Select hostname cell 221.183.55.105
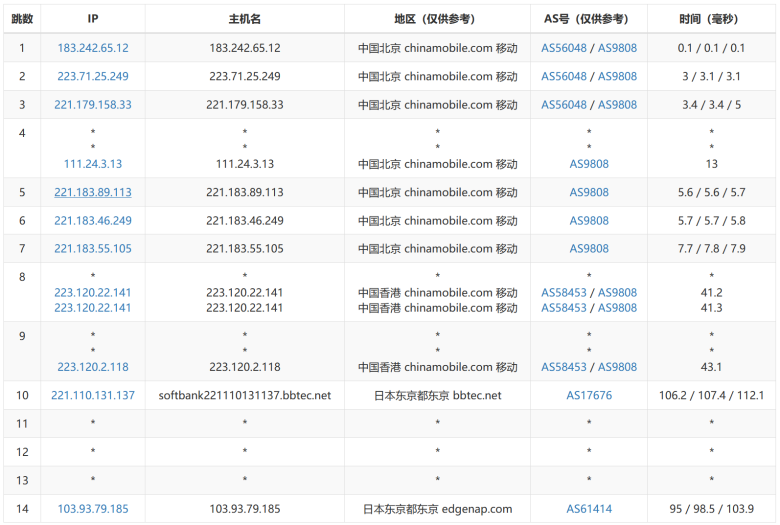780x525 pixels. [x=245, y=248]
